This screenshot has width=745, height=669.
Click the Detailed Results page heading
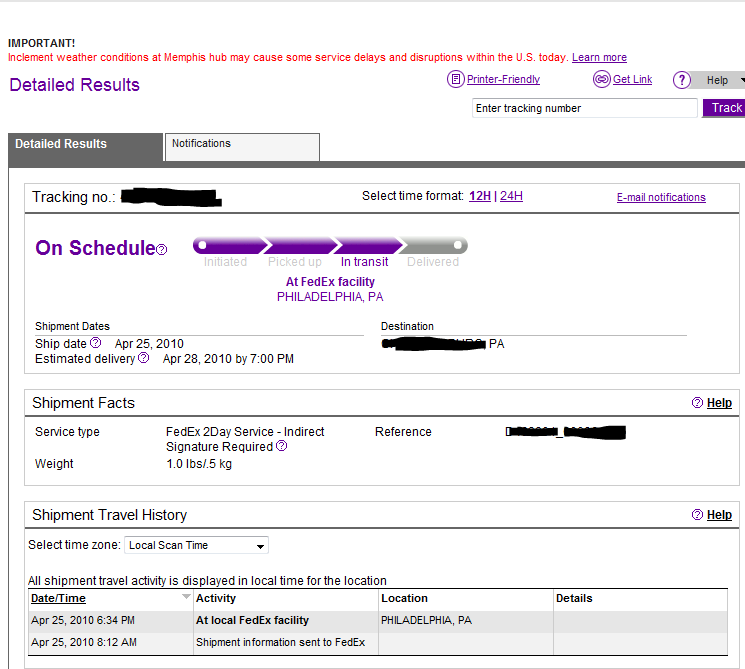75,85
